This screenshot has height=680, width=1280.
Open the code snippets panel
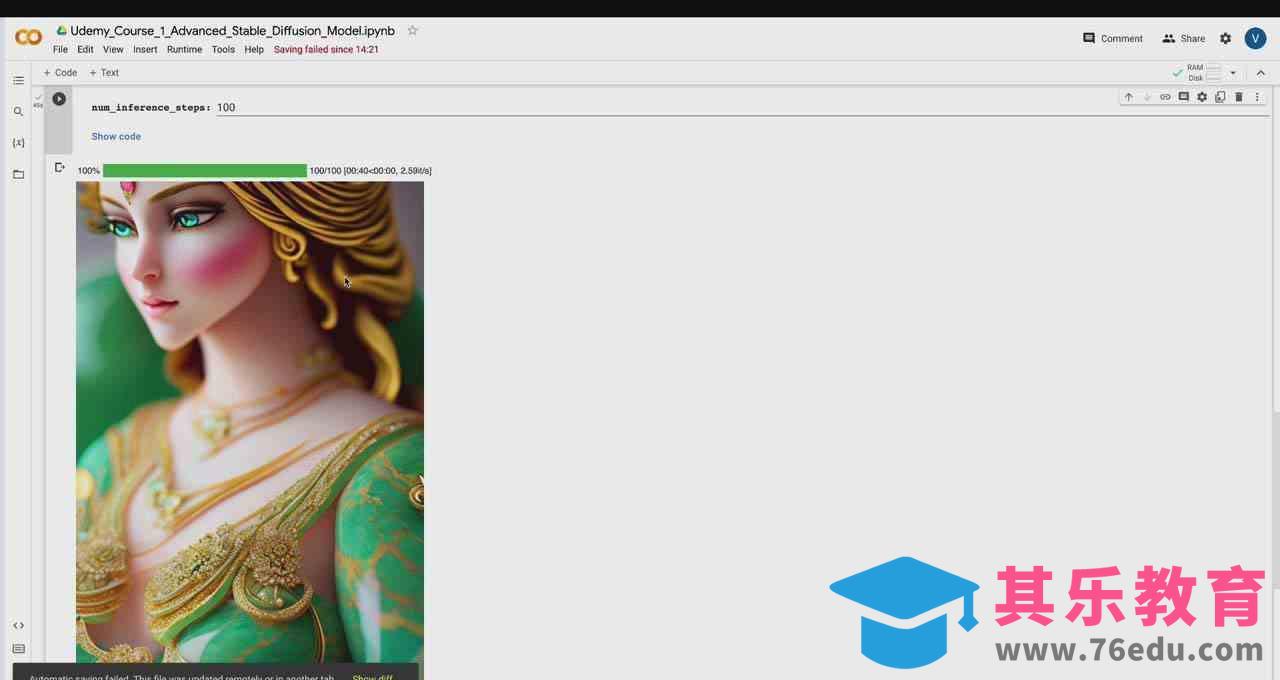coord(18,625)
